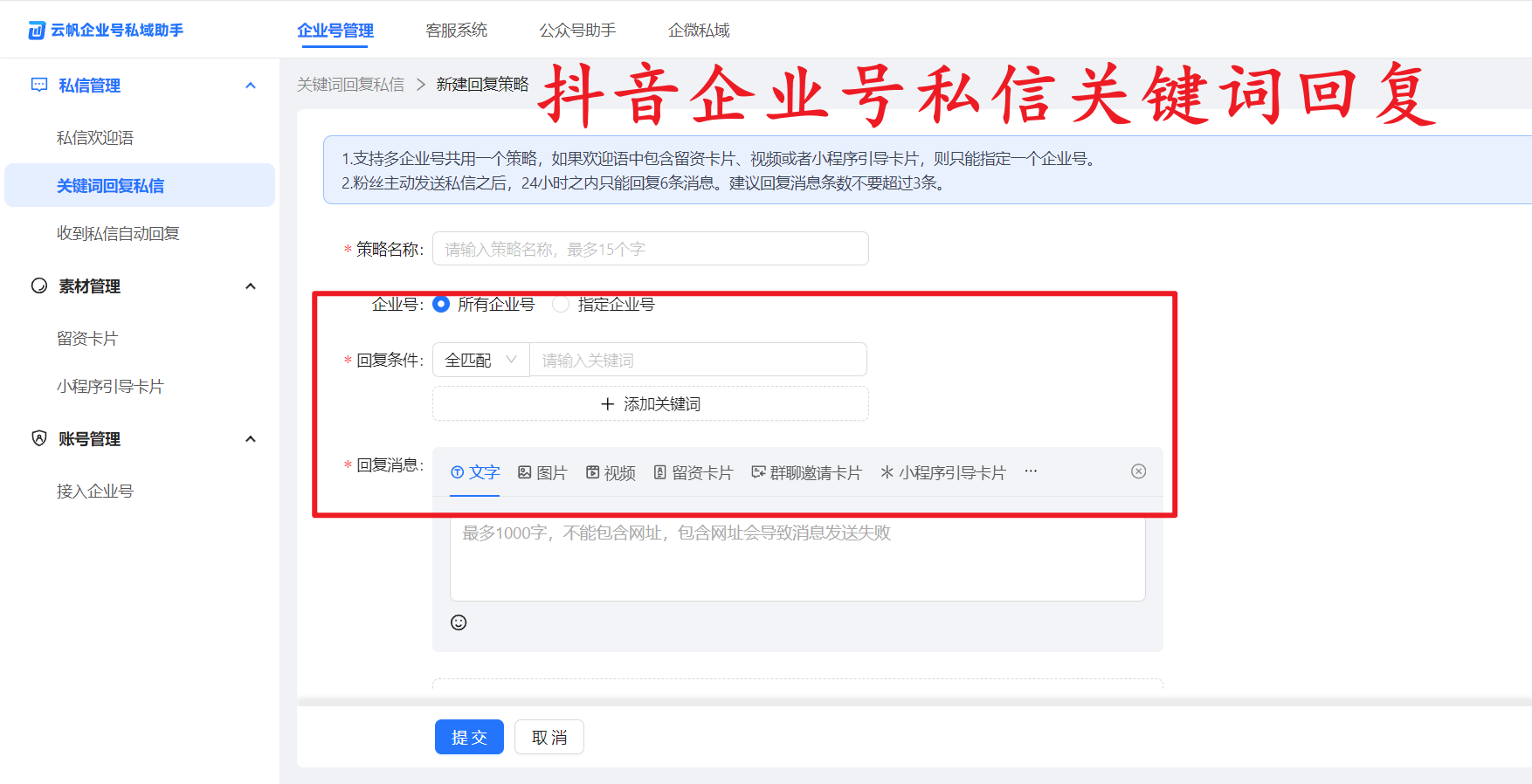The image size is (1532, 784).
Task: Collapse the 账号管理 section chevron
Action: 251,439
